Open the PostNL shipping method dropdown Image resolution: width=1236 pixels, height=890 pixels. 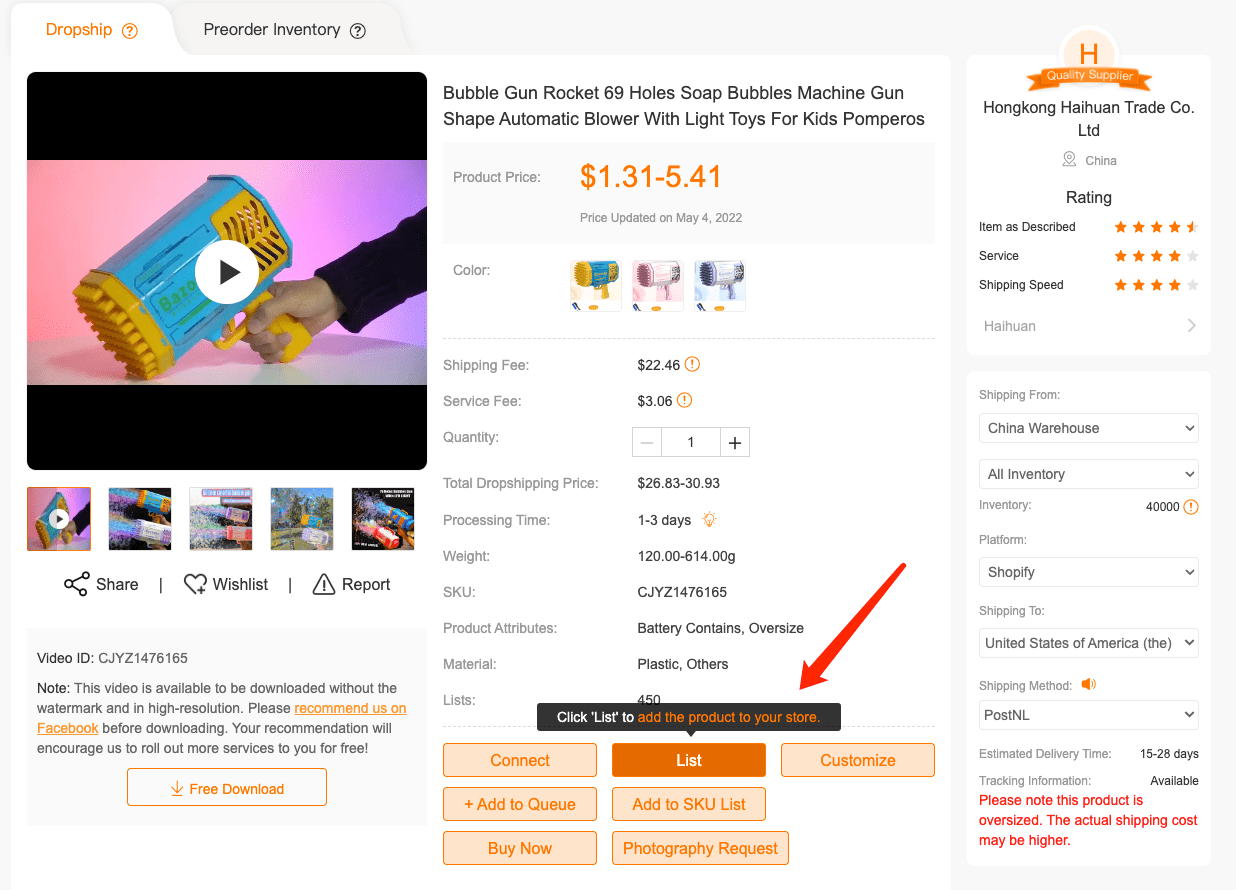click(1088, 715)
